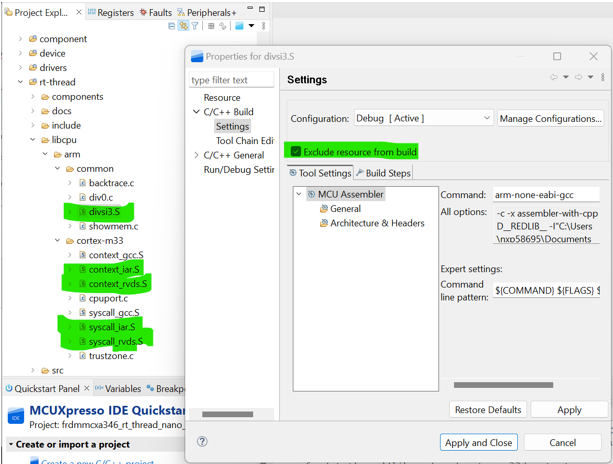The width and height of the screenshot is (613, 464).
Task: Click the help question mark icon
Action: pos(202,442)
